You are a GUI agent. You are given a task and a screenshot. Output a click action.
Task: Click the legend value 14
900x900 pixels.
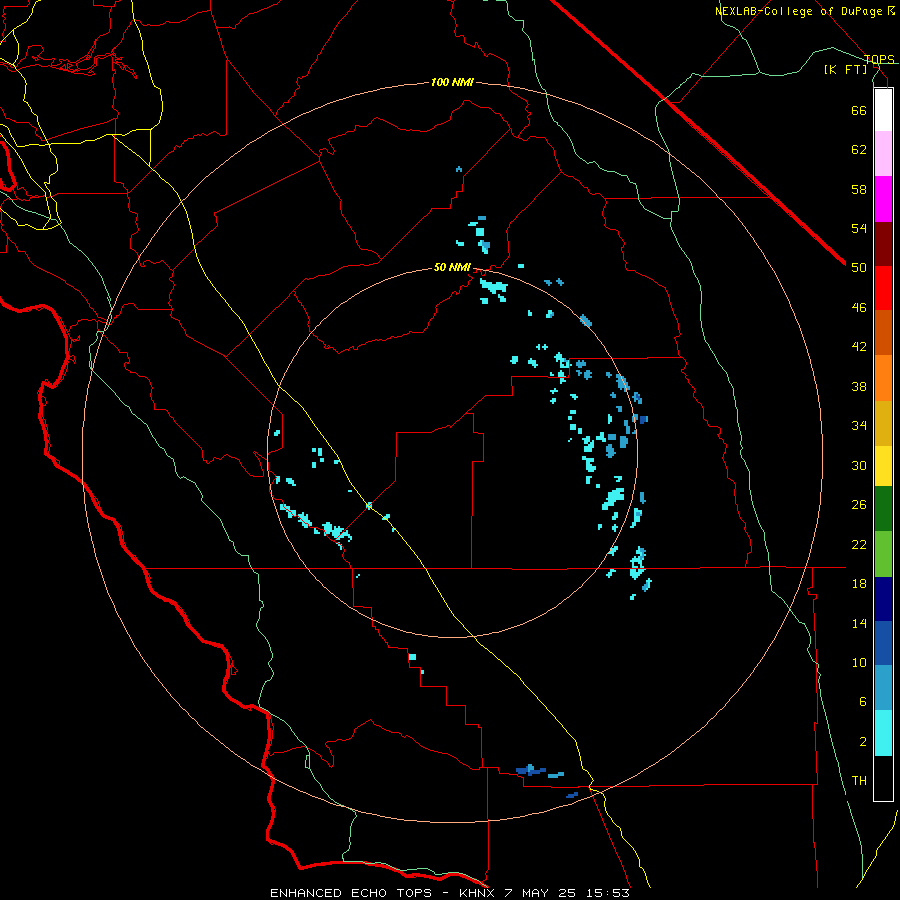(x=859, y=623)
